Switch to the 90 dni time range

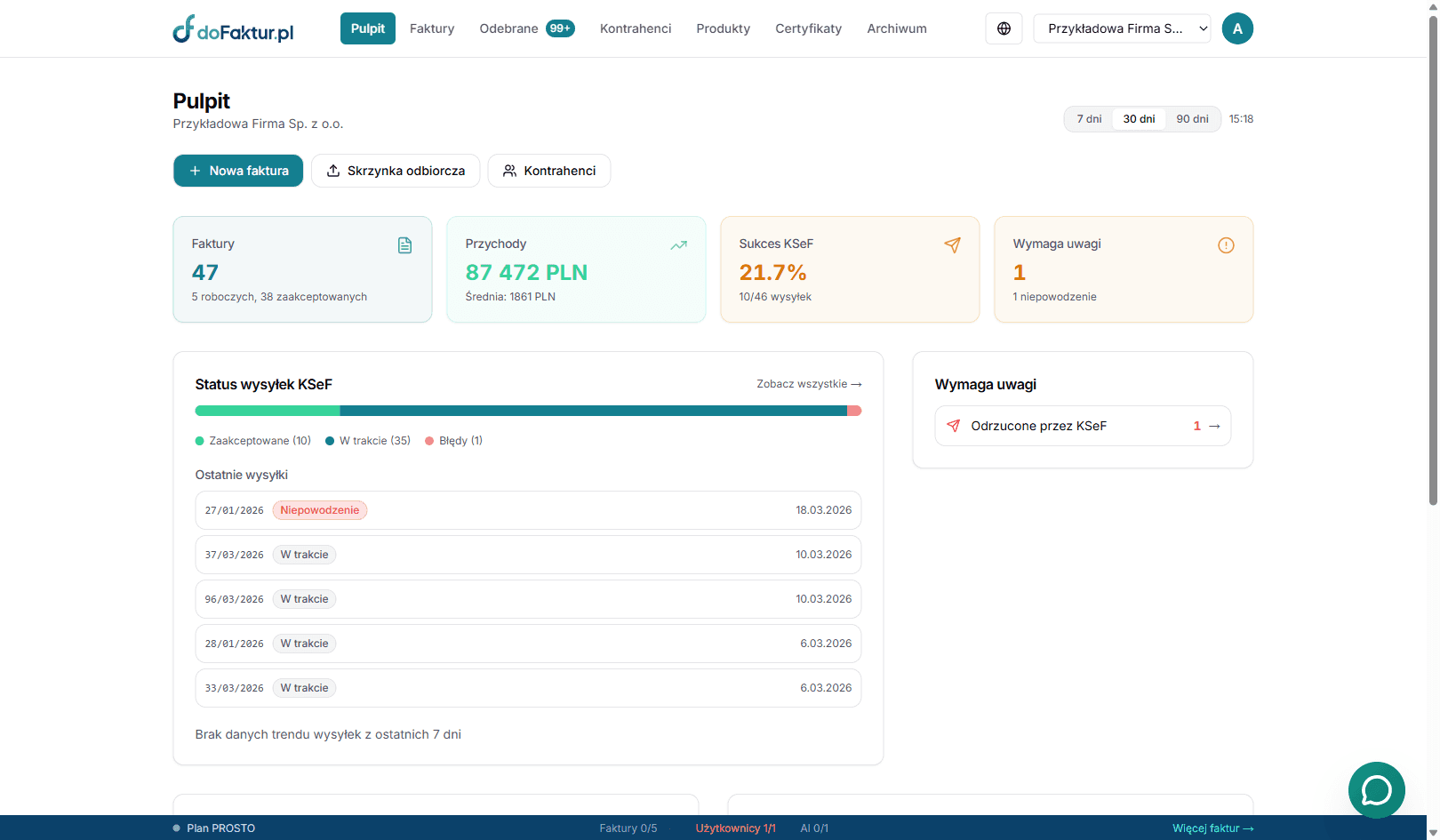pyautogui.click(x=1192, y=119)
